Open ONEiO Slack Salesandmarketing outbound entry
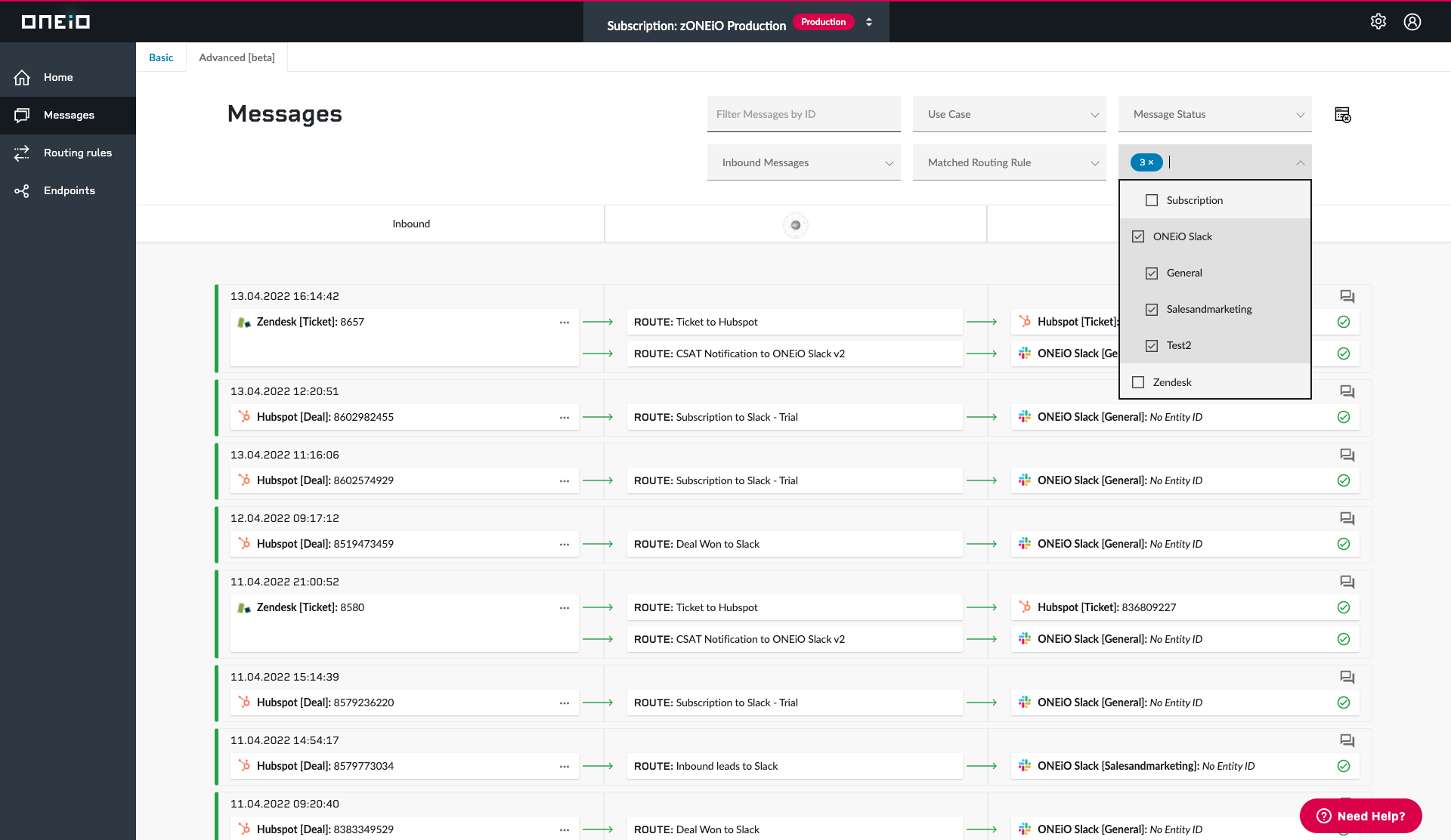The image size is (1451, 840). coord(1185,766)
